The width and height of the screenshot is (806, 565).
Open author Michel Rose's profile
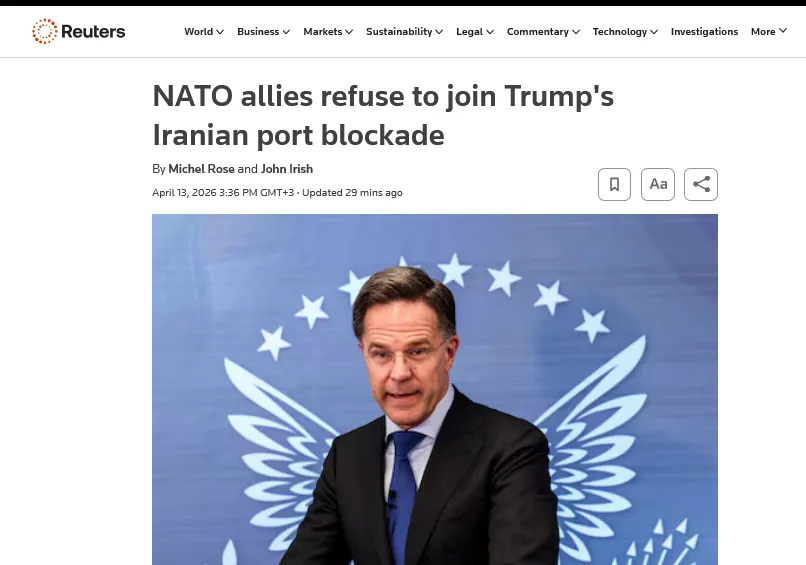coord(202,169)
